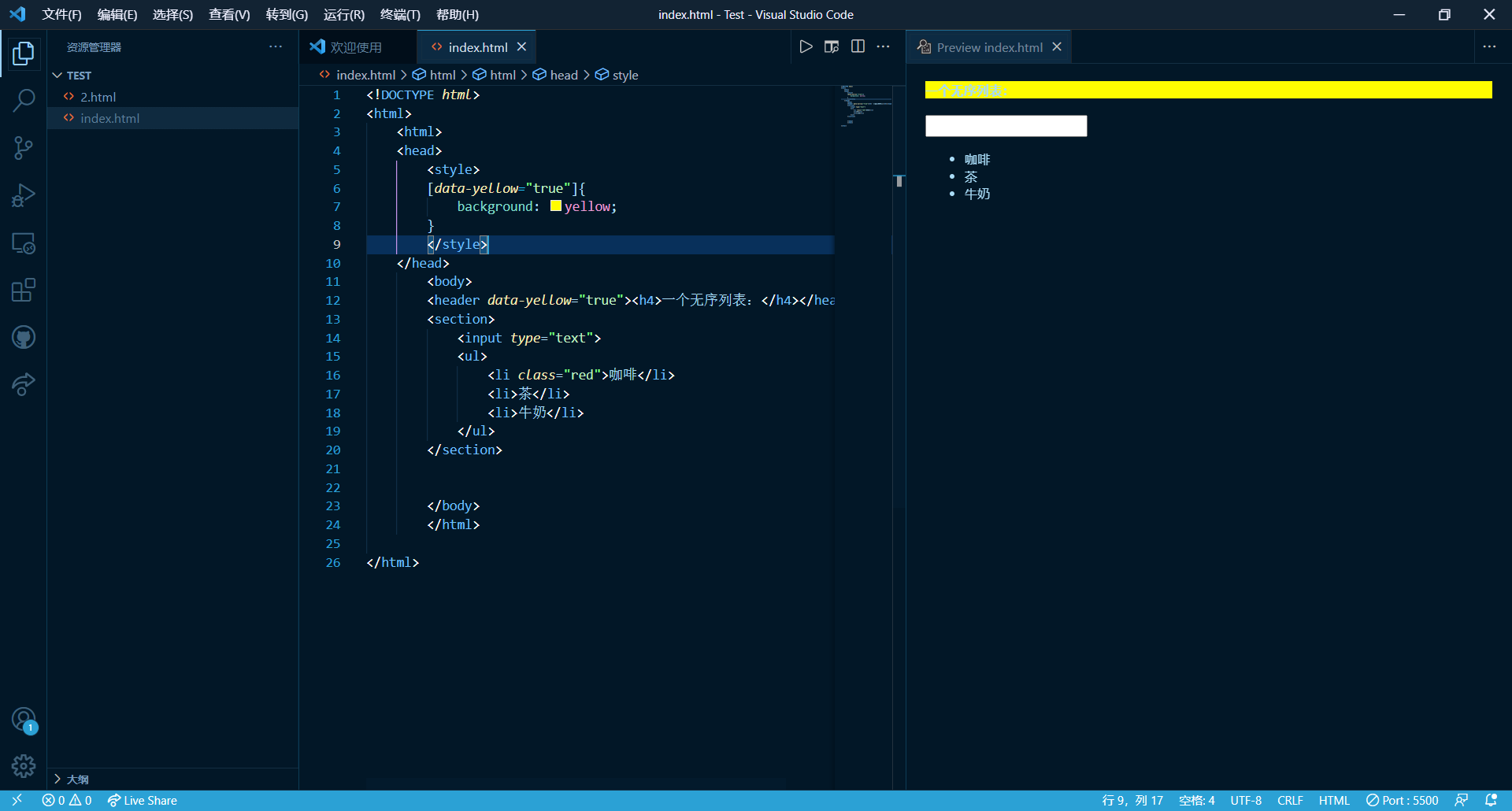Open 2.html in the file explorer
Screen dimensions: 1512x811
[x=173, y=97]
